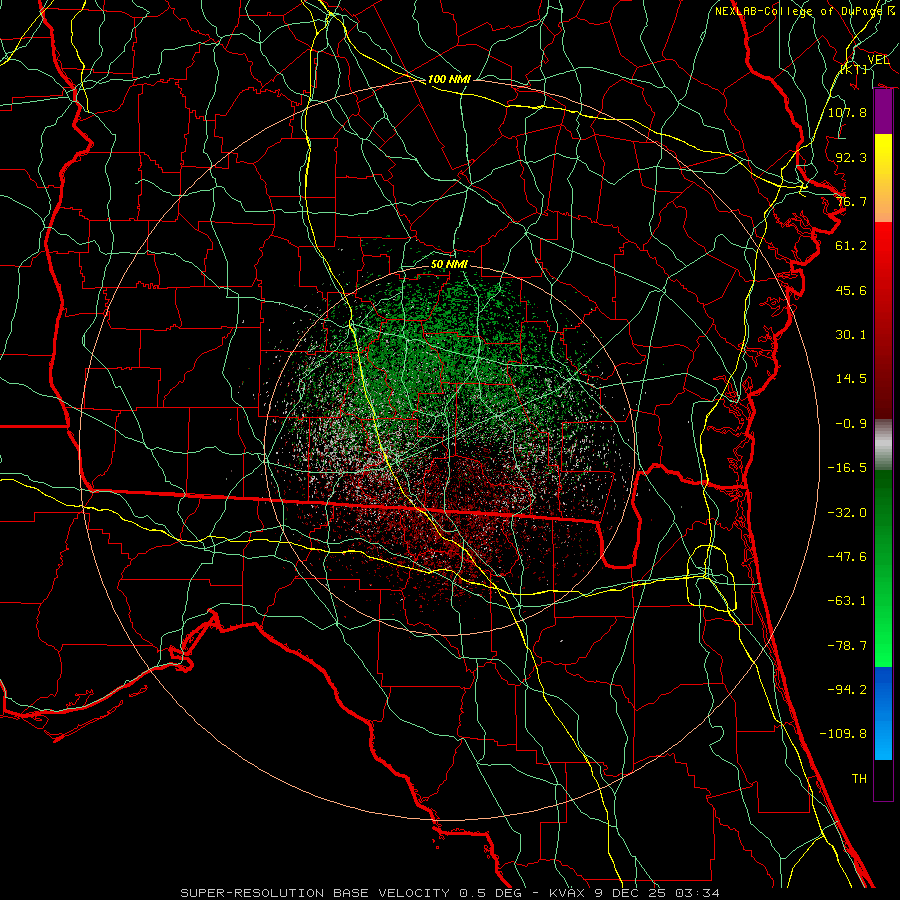900x900 pixels.
Task: Click the 50 NMI range ring label
Action: click(x=449, y=265)
